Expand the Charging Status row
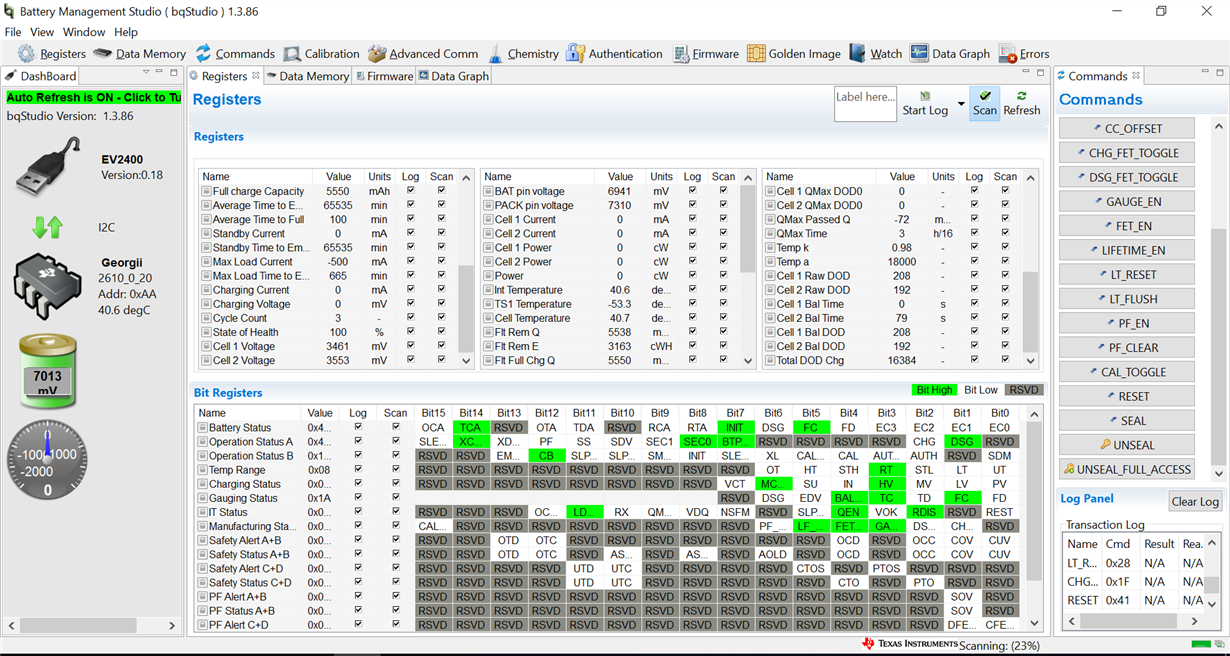Image resolution: width=1230 pixels, height=656 pixels. (204, 484)
